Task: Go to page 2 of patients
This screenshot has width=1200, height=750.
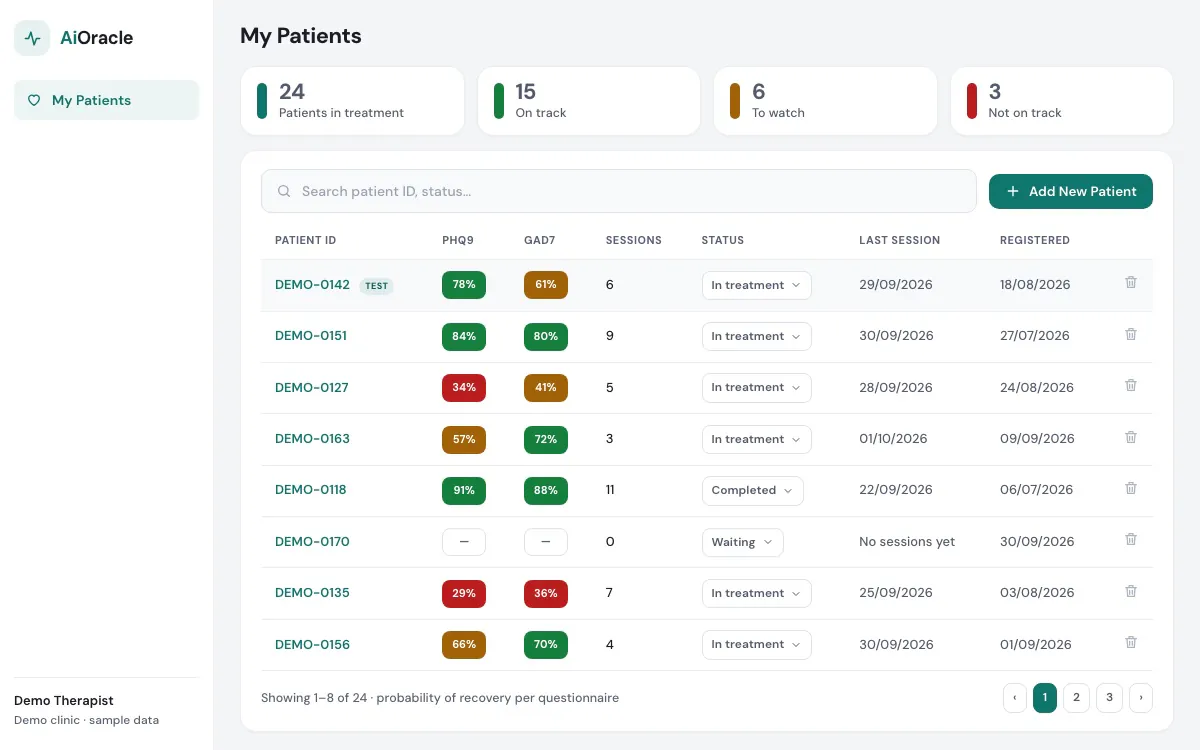Action: tap(1076, 698)
